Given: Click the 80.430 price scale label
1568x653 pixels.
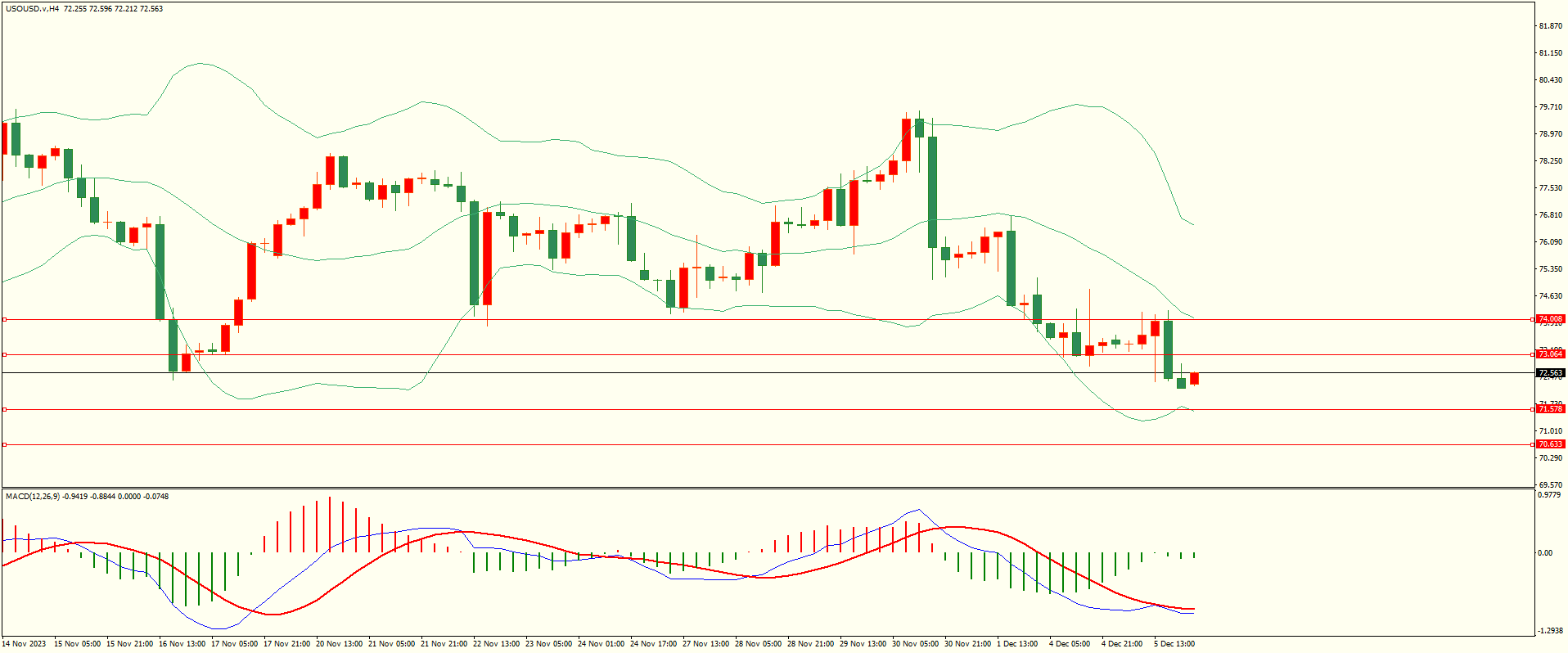Looking at the screenshot, I should pos(1550,80).
